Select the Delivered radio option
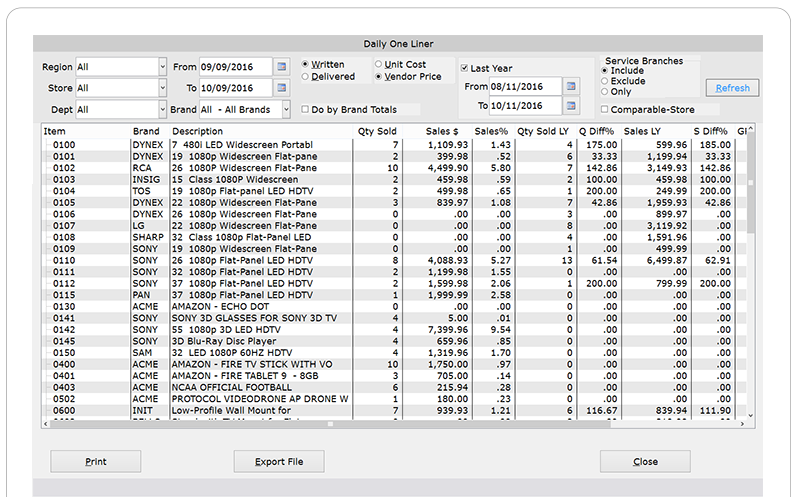Image resolution: width=800 pixels, height=497 pixels. tap(305, 77)
